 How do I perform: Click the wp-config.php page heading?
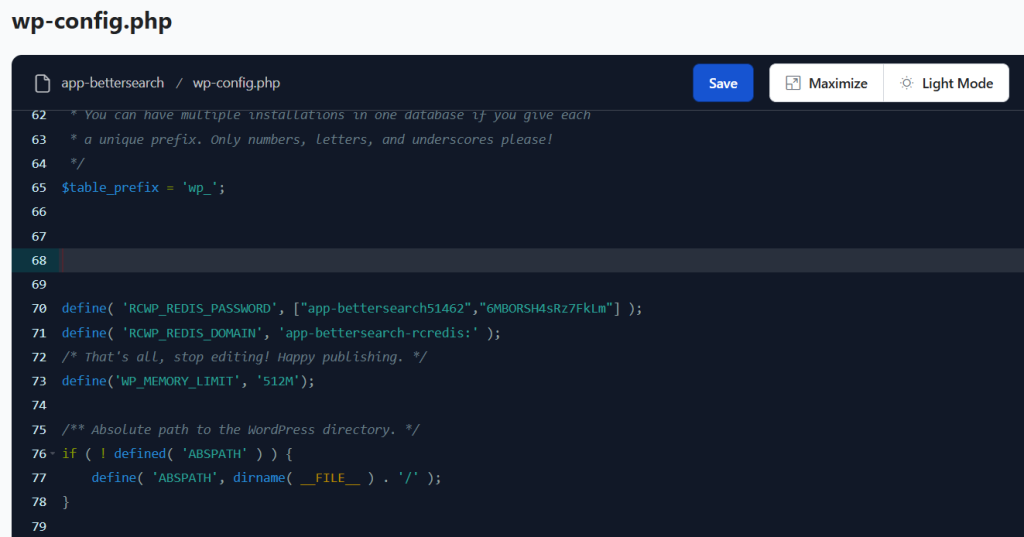pyautogui.click(x=92, y=21)
